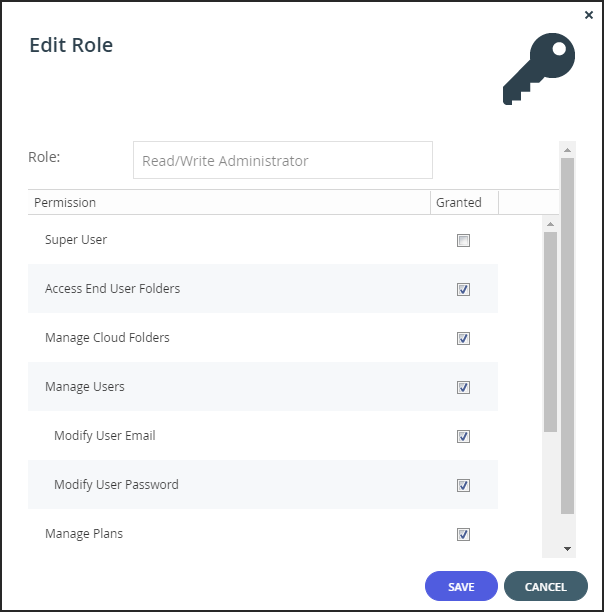Uncheck Manage Cloud Folders permission
The image size is (604, 612).
(x=463, y=338)
